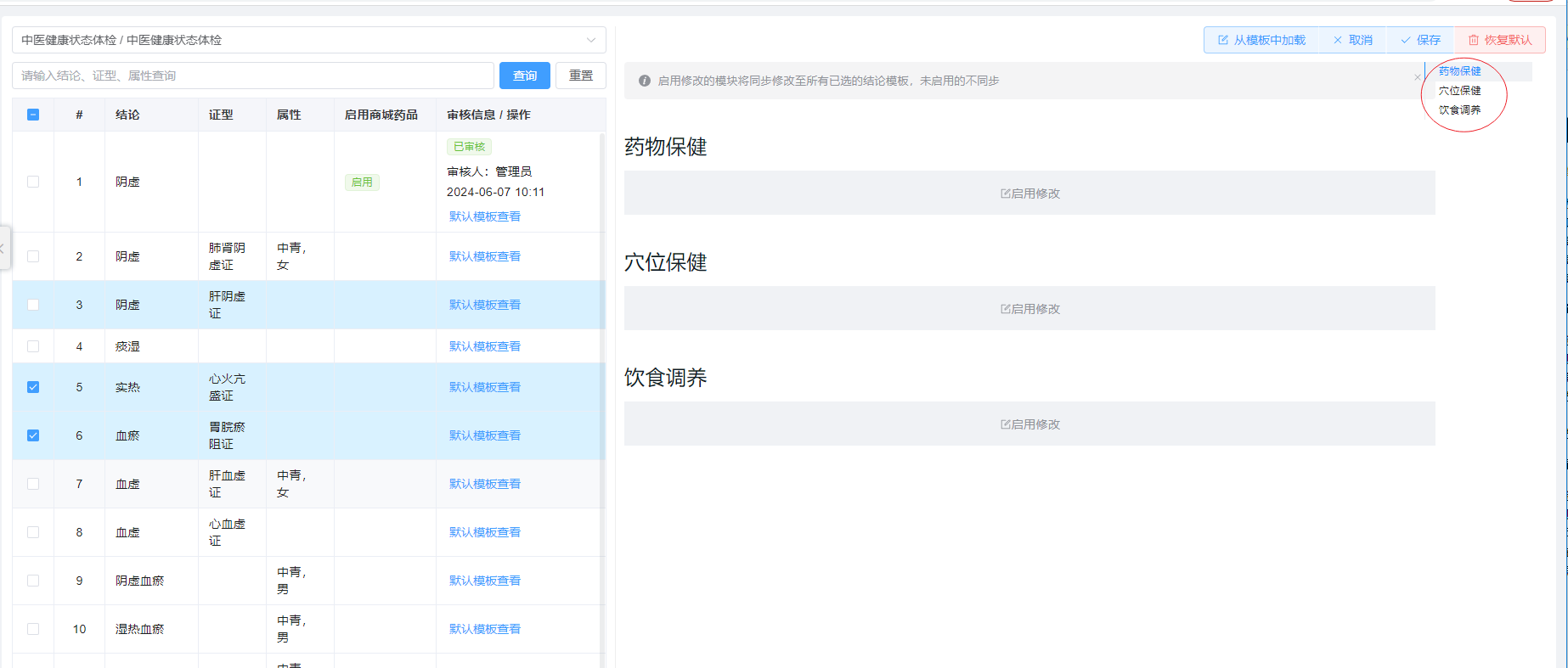This screenshot has height=668, width=1568.
Task: Open 默认模板查看 link for 血瘀 row 6
Action: [x=485, y=435]
